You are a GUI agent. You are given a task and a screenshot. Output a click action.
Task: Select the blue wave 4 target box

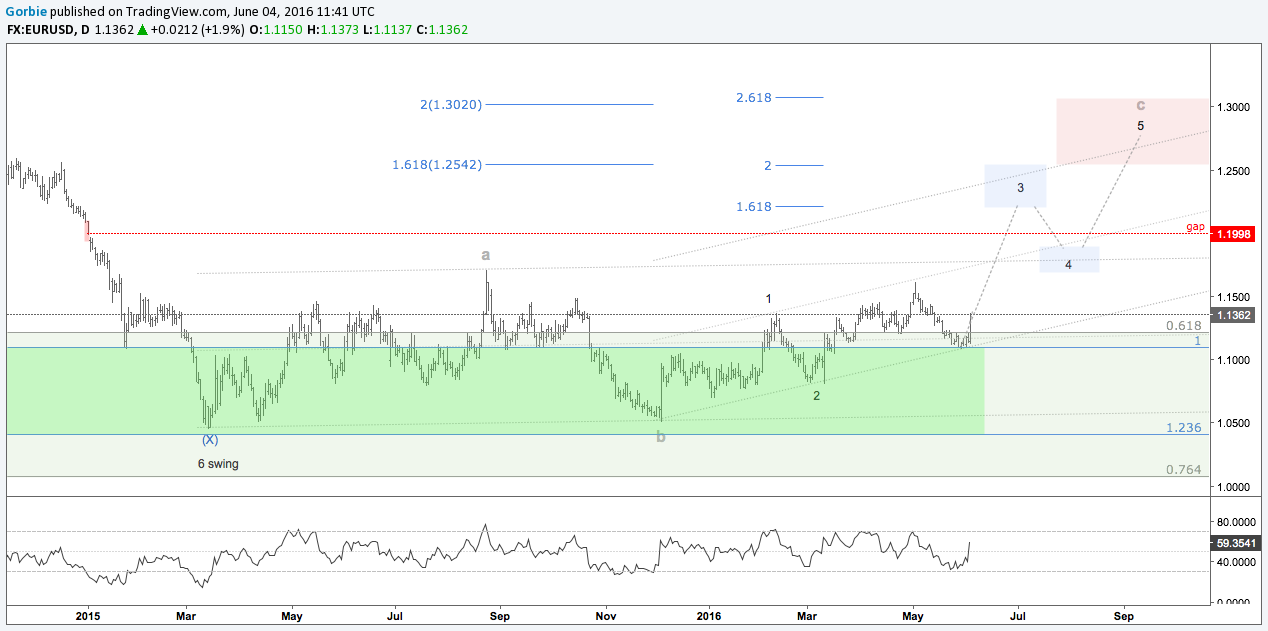[x=1069, y=259]
